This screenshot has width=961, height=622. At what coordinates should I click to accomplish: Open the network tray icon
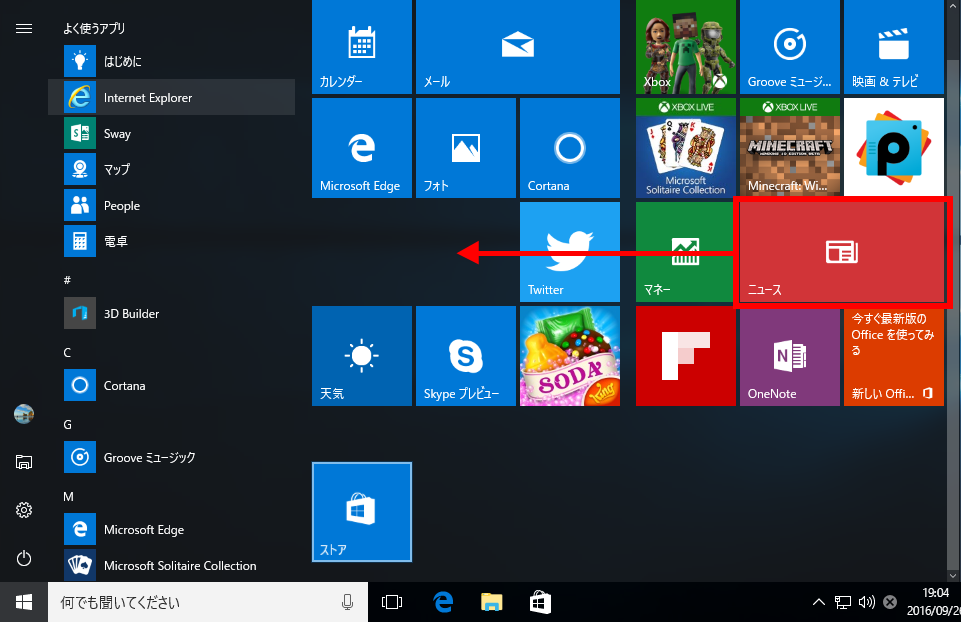[x=843, y=602]
